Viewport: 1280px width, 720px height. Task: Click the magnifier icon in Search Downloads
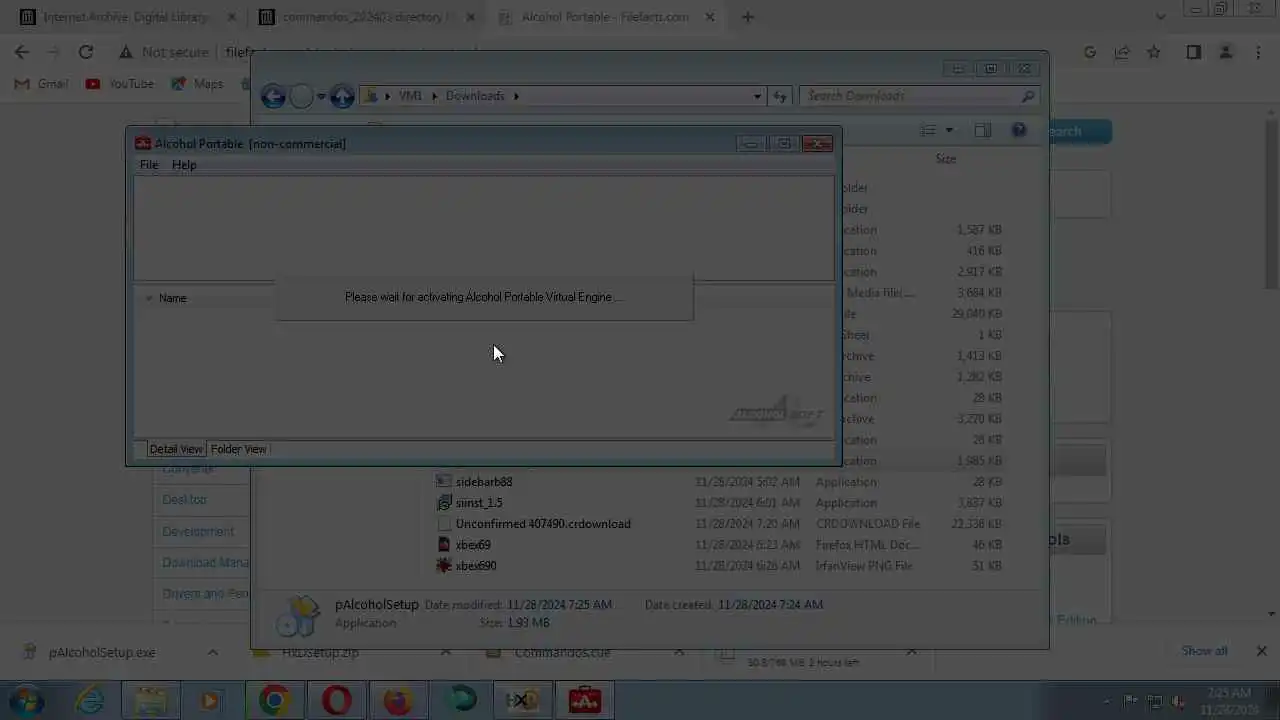(x=1028, y=96)
